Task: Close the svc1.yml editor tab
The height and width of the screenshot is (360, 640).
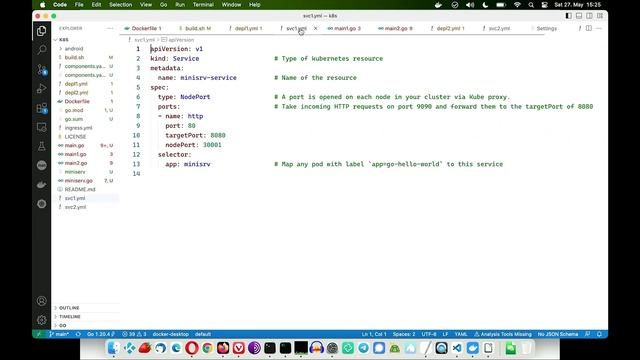Action: [315, 28]
